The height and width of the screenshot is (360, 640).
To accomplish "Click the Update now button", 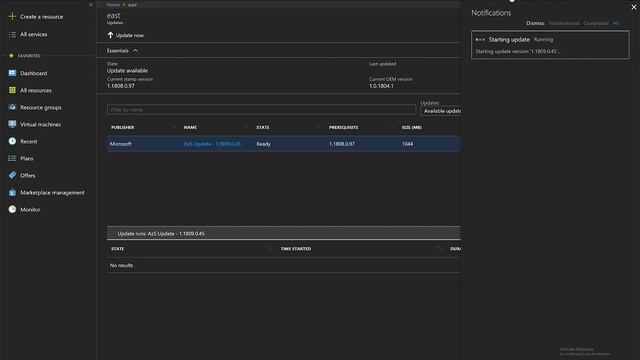I will tap(126, 36).
